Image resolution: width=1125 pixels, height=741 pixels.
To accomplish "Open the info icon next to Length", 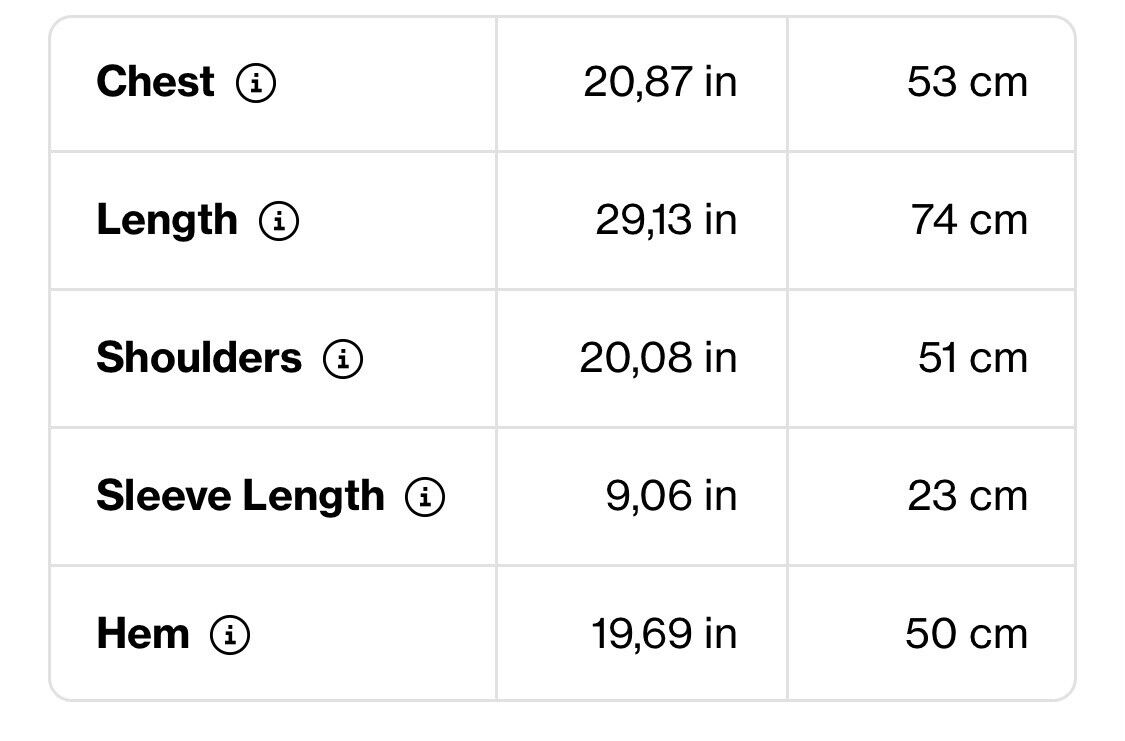I will [x=279, y=220].
